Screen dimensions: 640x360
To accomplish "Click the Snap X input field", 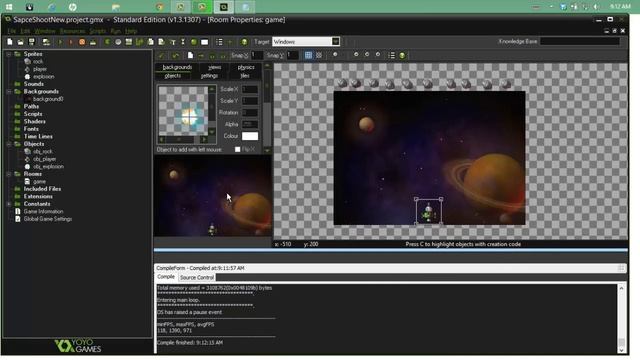I will click(257, 55).
